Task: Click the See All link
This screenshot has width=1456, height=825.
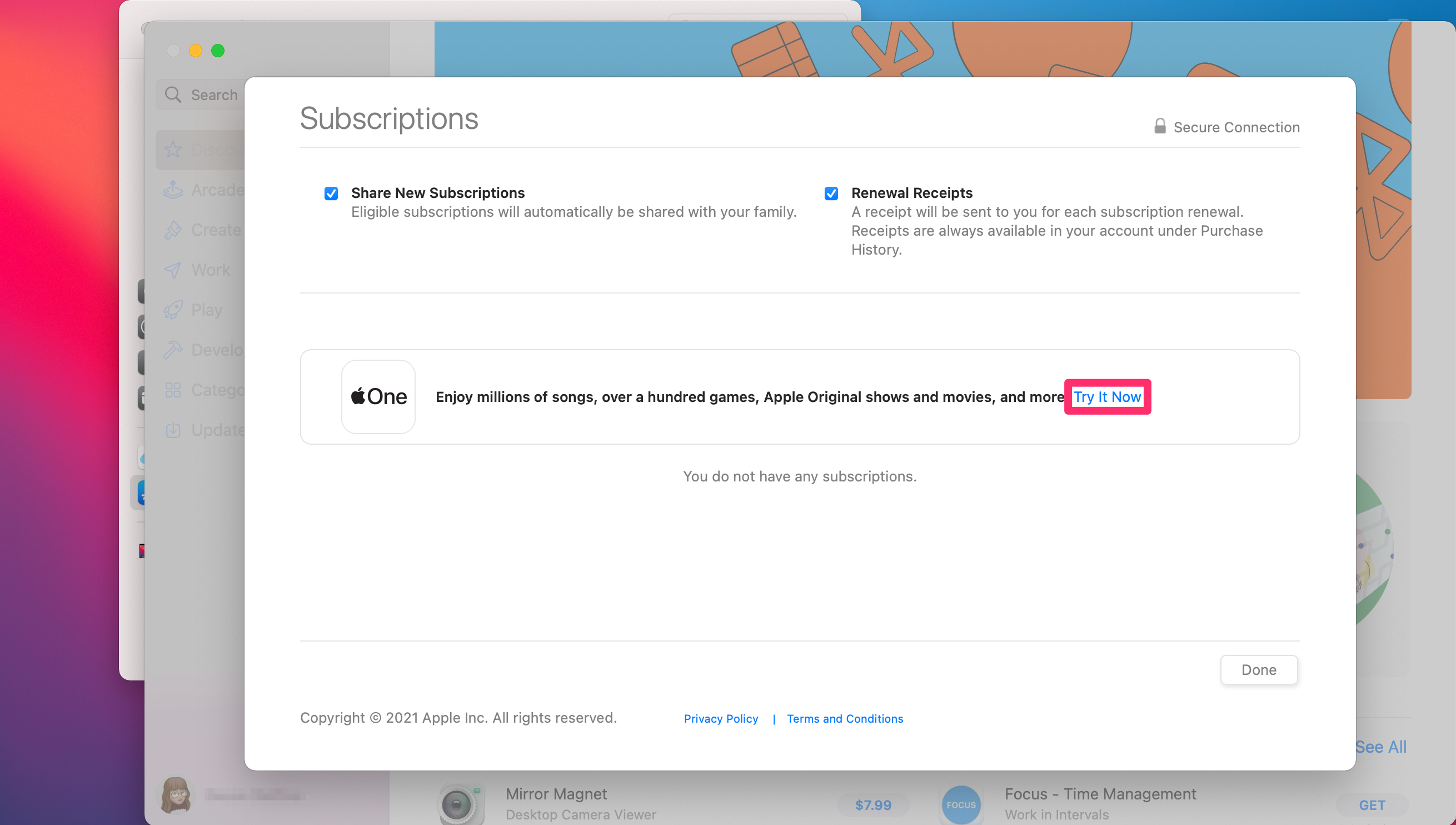Action: coord(1380,747)
